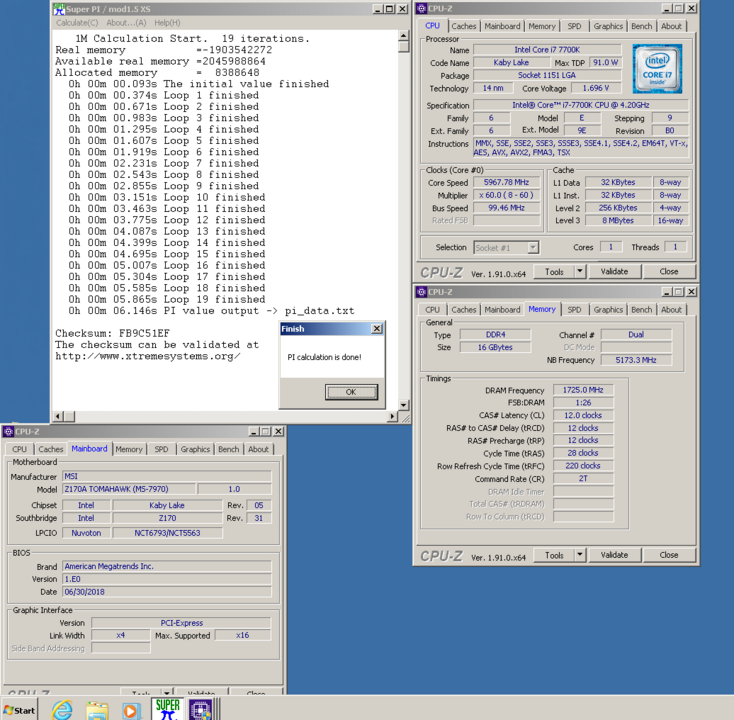734x720 pixels.
Task: Click the Z170A TOMAHAWK model field
Action: pos(129,489)
